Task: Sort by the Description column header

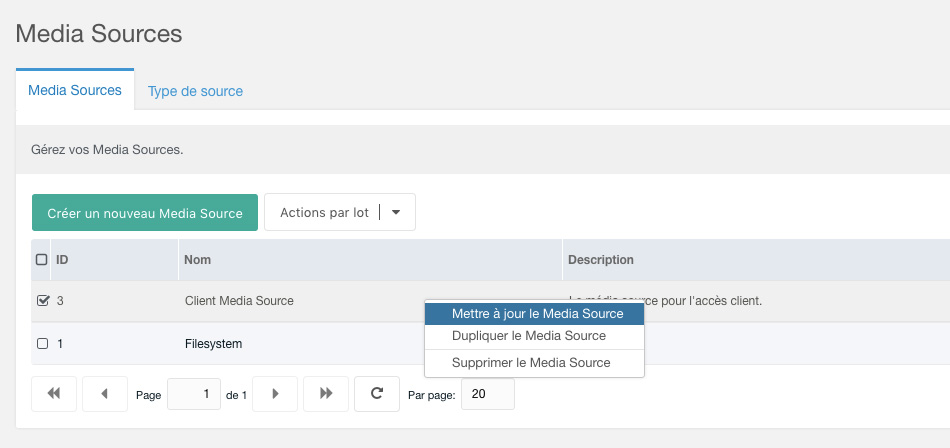Action: click(x=756, y=259)
